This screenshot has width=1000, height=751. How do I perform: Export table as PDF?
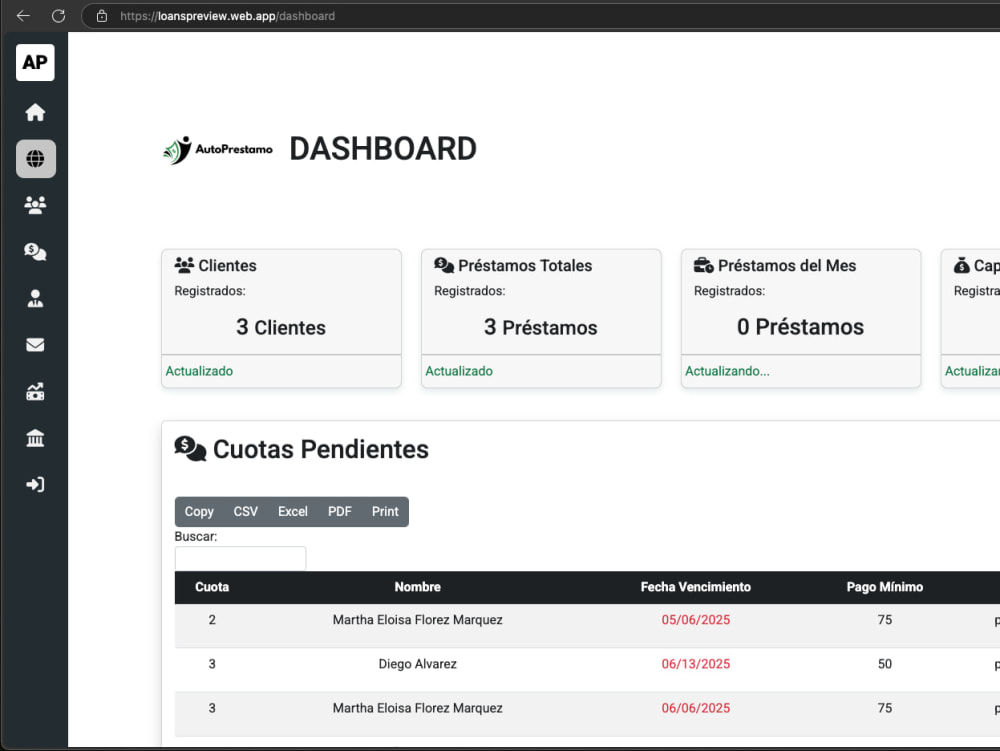[x=339, y=511]
